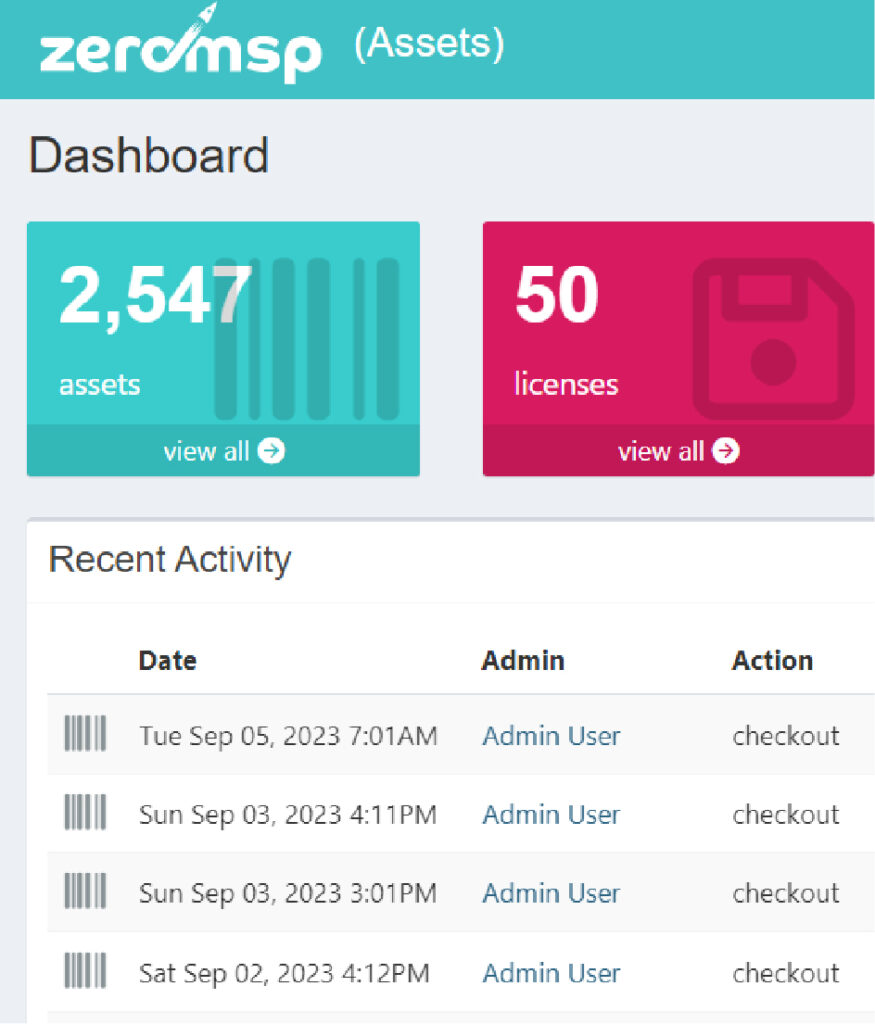Click the 2,547 assets count

click(155, 295)
